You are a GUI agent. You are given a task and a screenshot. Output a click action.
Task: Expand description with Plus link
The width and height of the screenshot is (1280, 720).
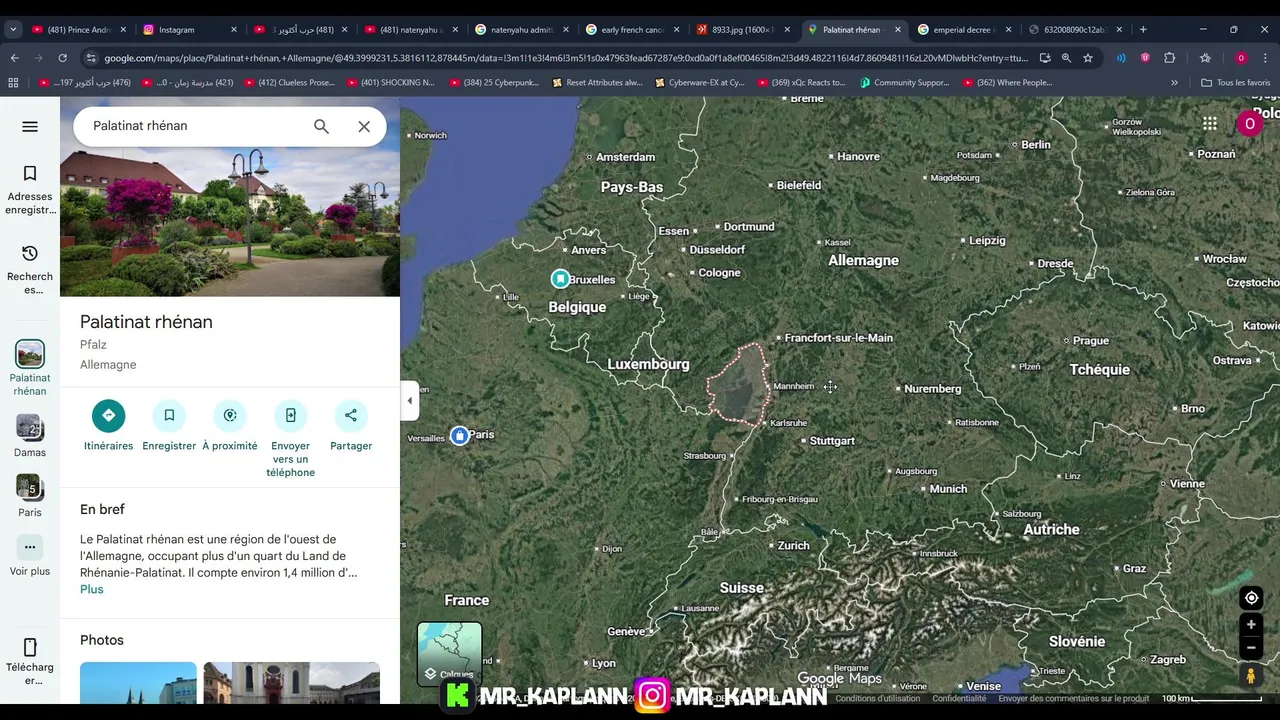[x=92, y=589]
